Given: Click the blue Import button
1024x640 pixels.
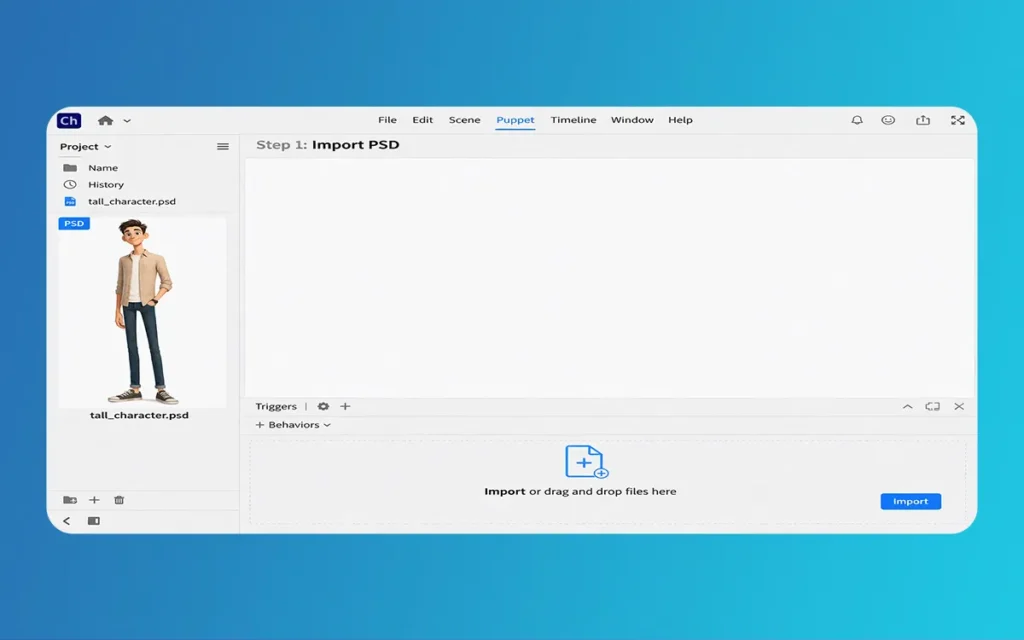Looking at the screenshot, I should pos(910,501).
